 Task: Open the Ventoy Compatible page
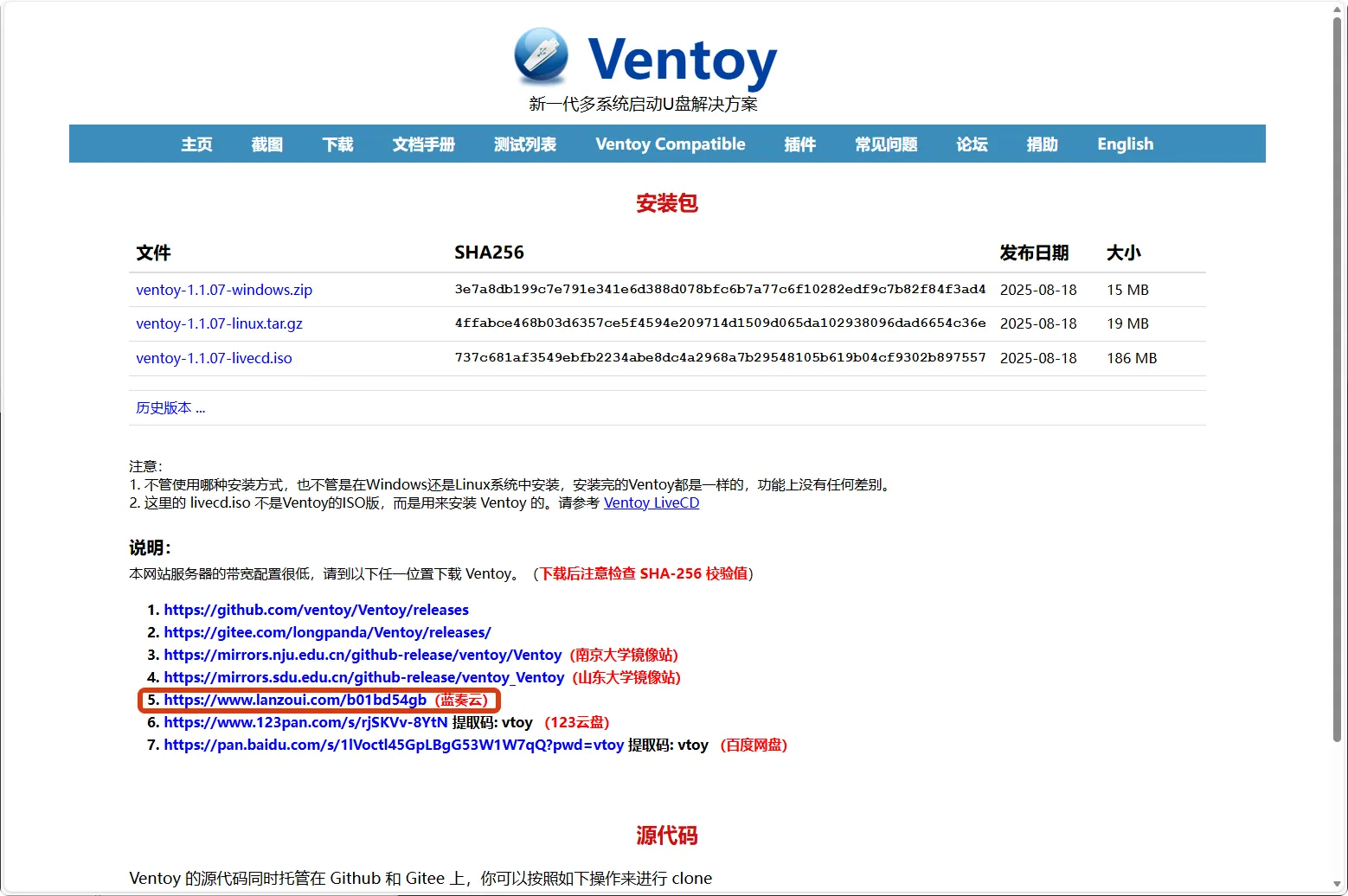pos(670,144)
